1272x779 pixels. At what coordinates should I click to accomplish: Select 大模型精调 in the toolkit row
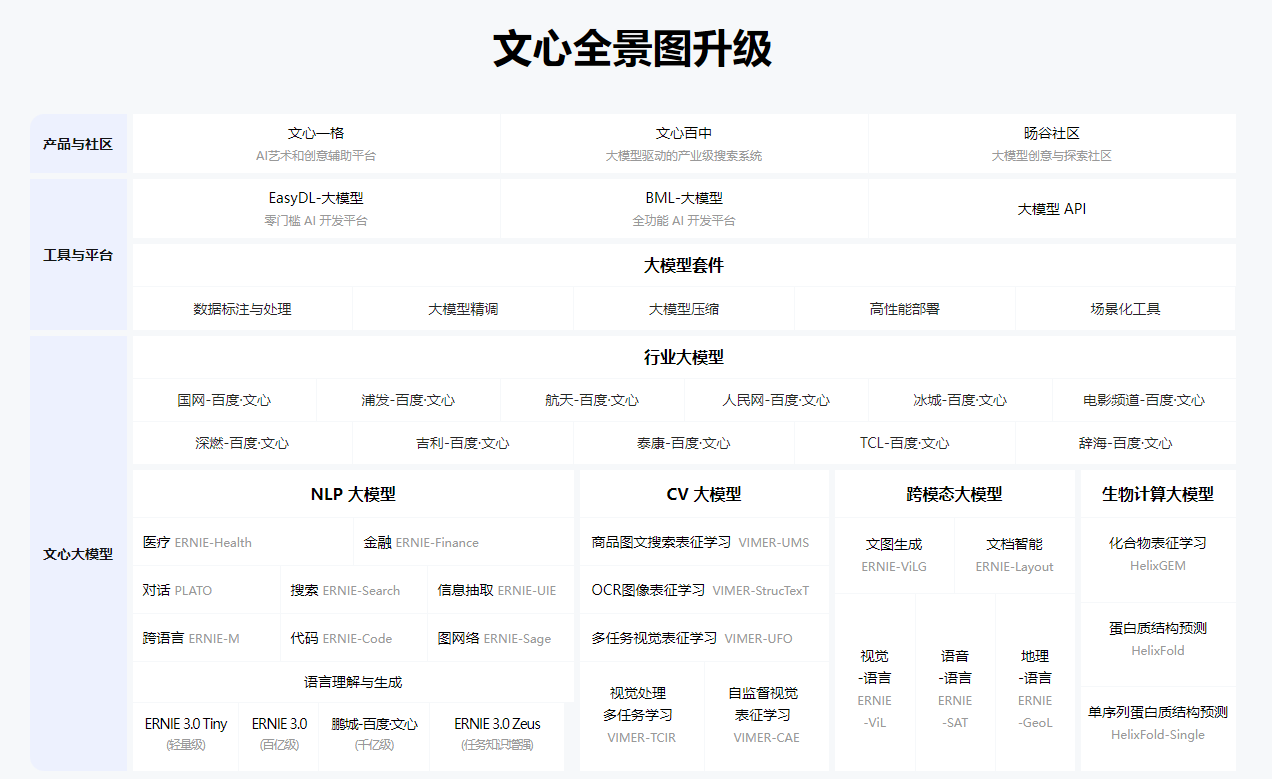463,309
